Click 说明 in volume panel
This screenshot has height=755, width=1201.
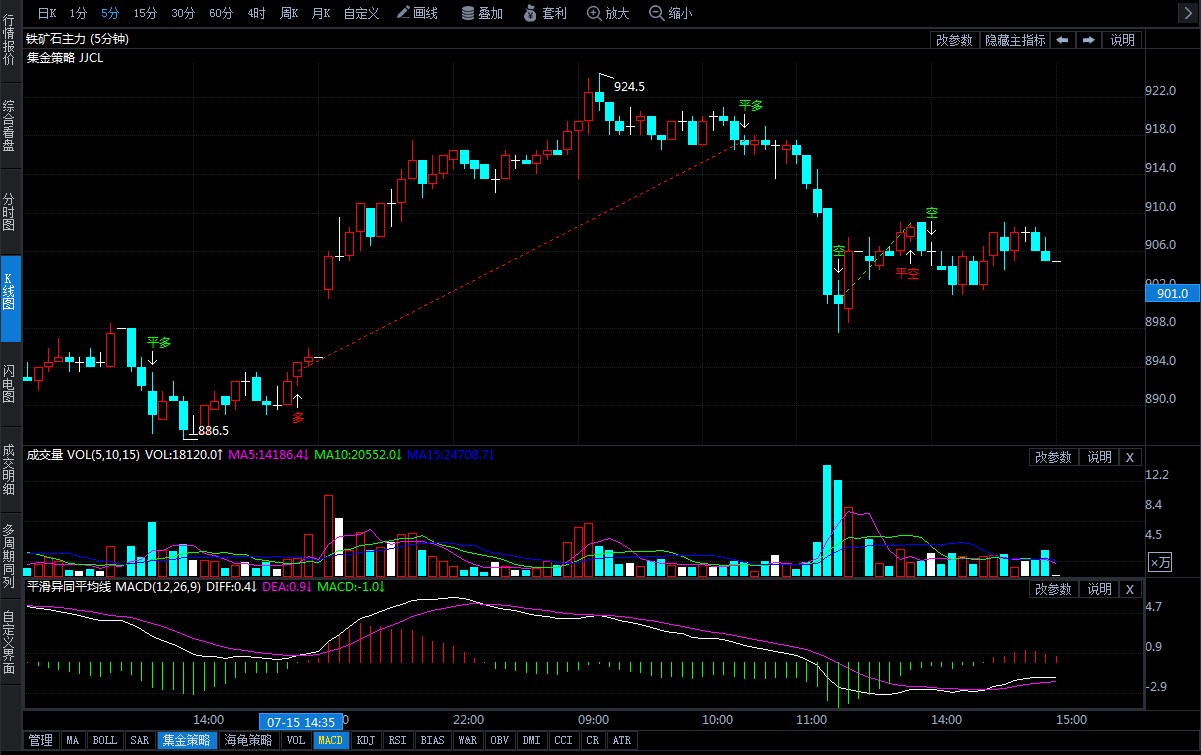pos(1099,457)
